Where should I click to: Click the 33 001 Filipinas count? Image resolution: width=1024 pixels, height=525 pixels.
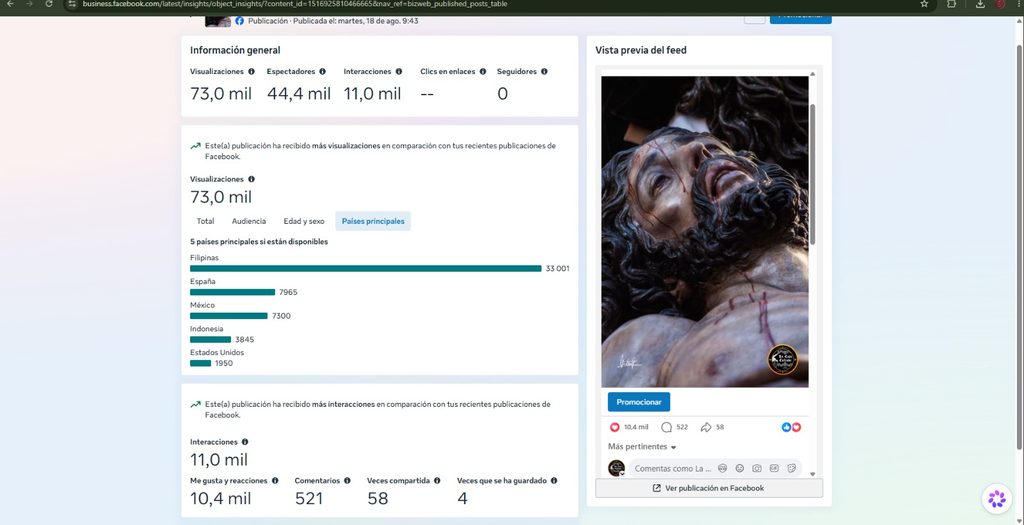[x=558, y=268]
